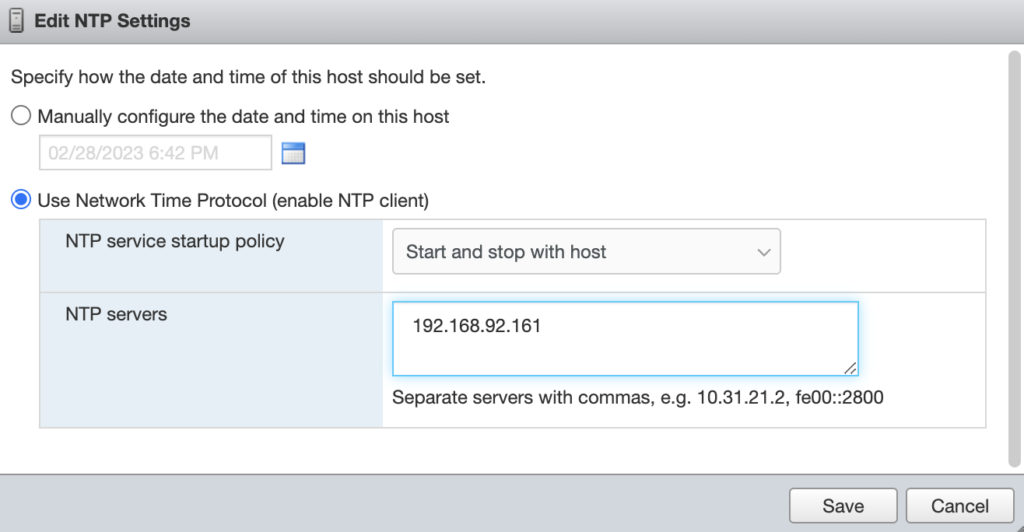Save the NTP settings

pyautogui.click(x=843, y=505)
